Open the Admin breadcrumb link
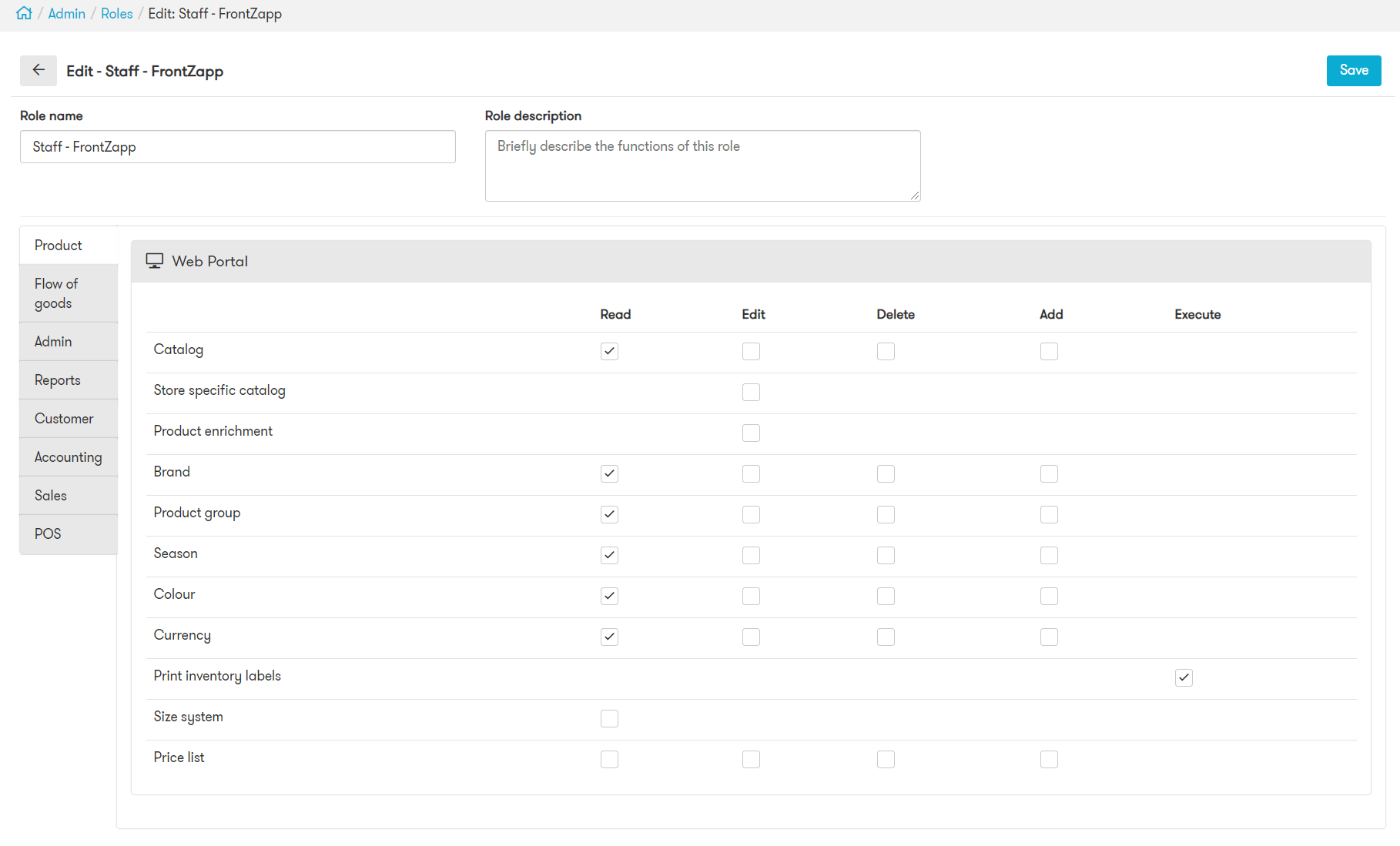This screenshot has height=846, width=1400. [x=67, y=14]
